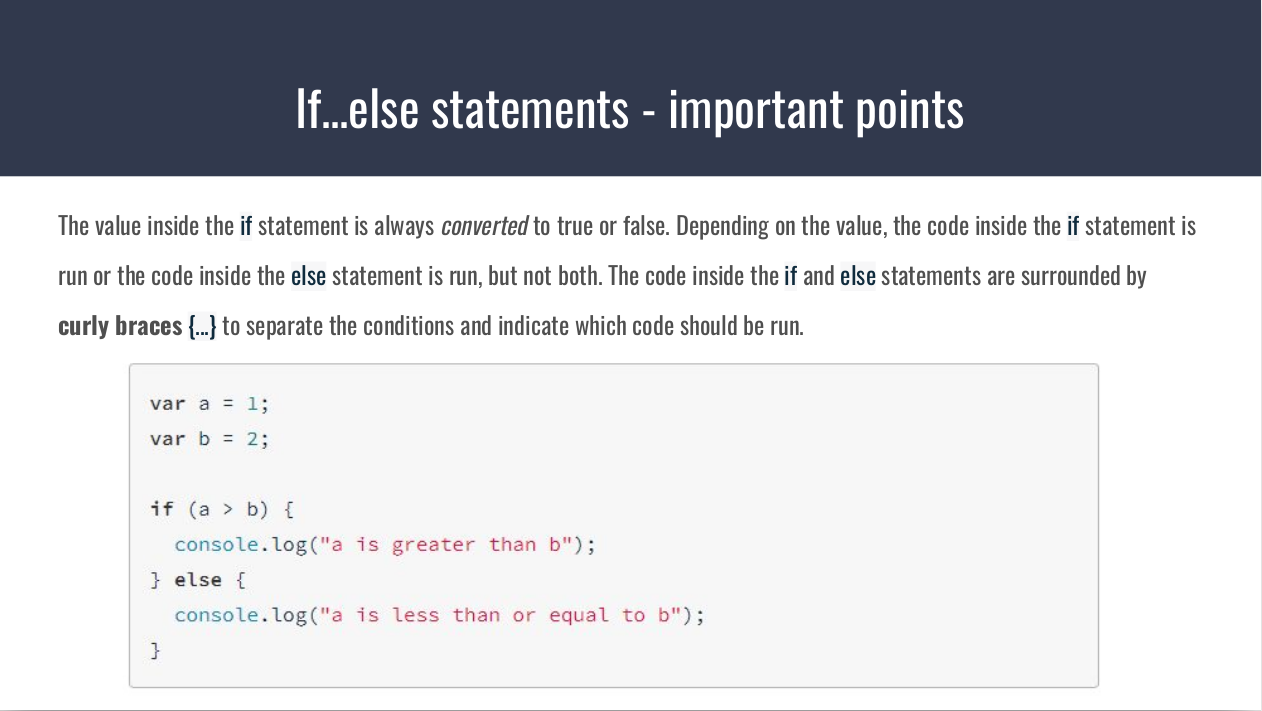Click the bold 'else' keyword in code
The image size is (1262, 711).
(198, 580)
